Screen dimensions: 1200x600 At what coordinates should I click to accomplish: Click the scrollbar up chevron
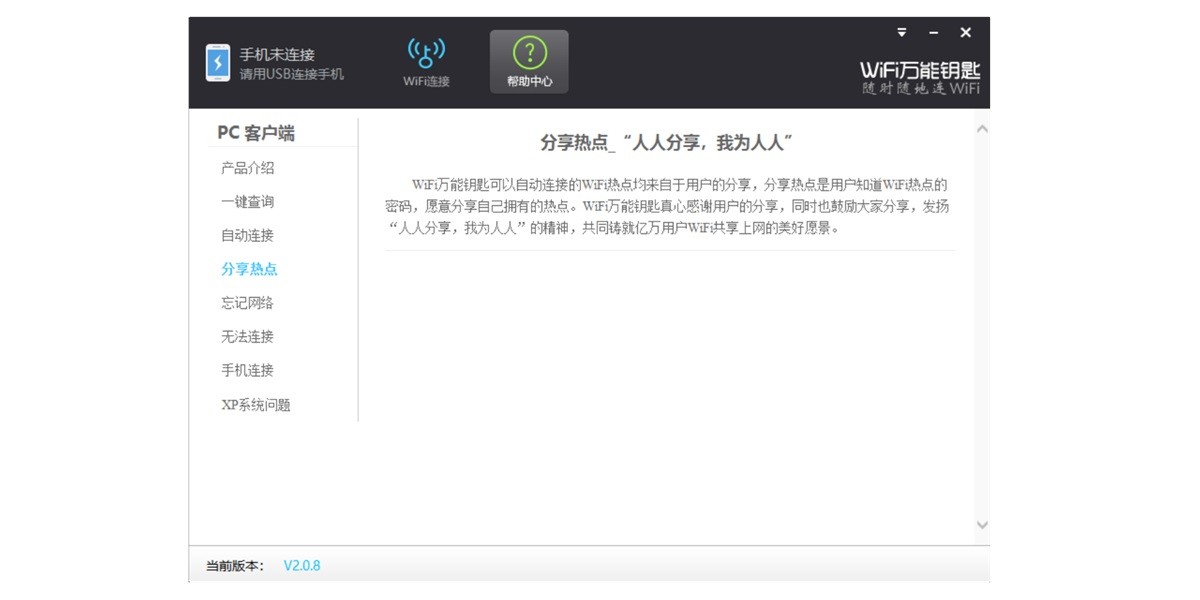981,126
